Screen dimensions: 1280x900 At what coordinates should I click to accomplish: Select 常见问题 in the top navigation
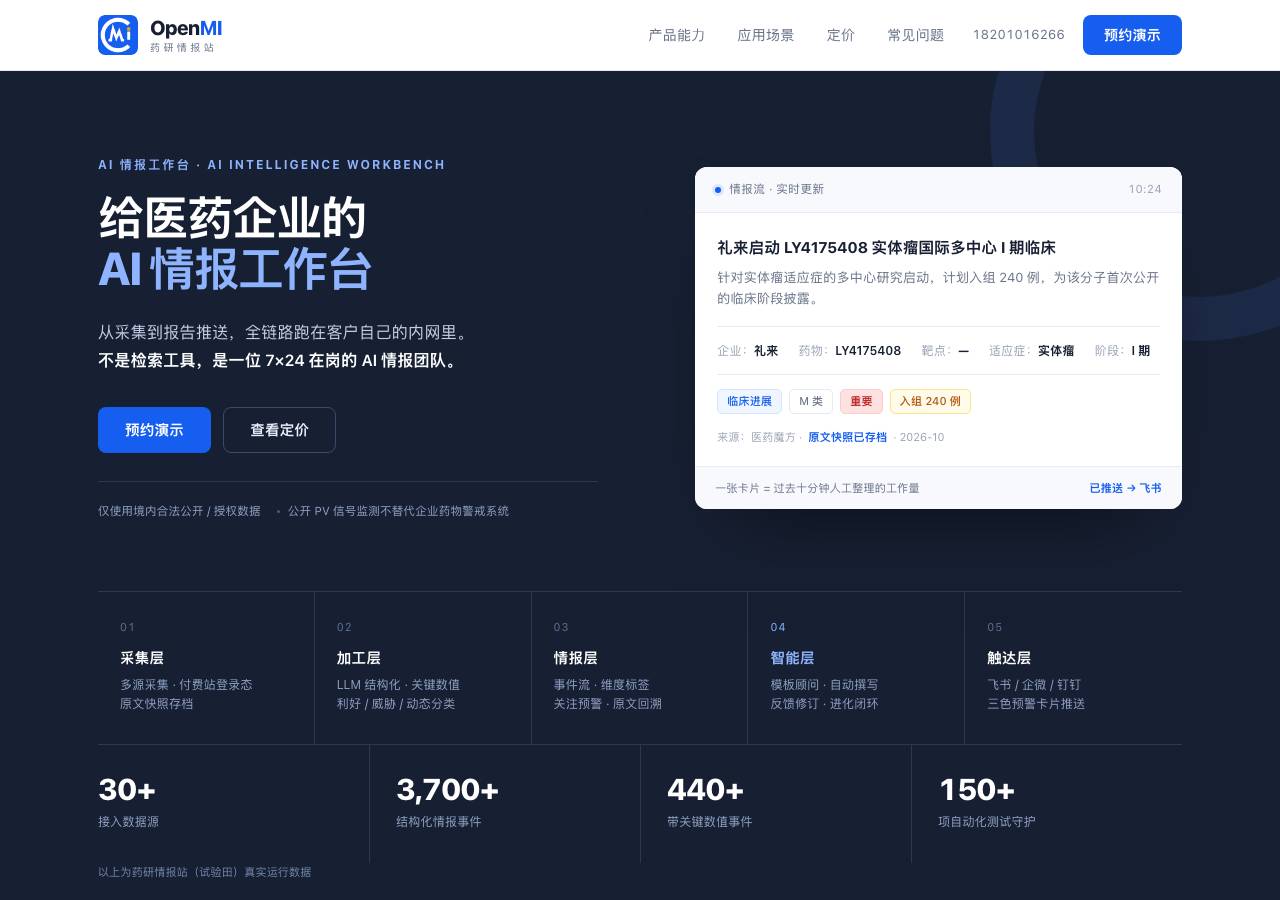pyautogui.click(x=916, y=35)
